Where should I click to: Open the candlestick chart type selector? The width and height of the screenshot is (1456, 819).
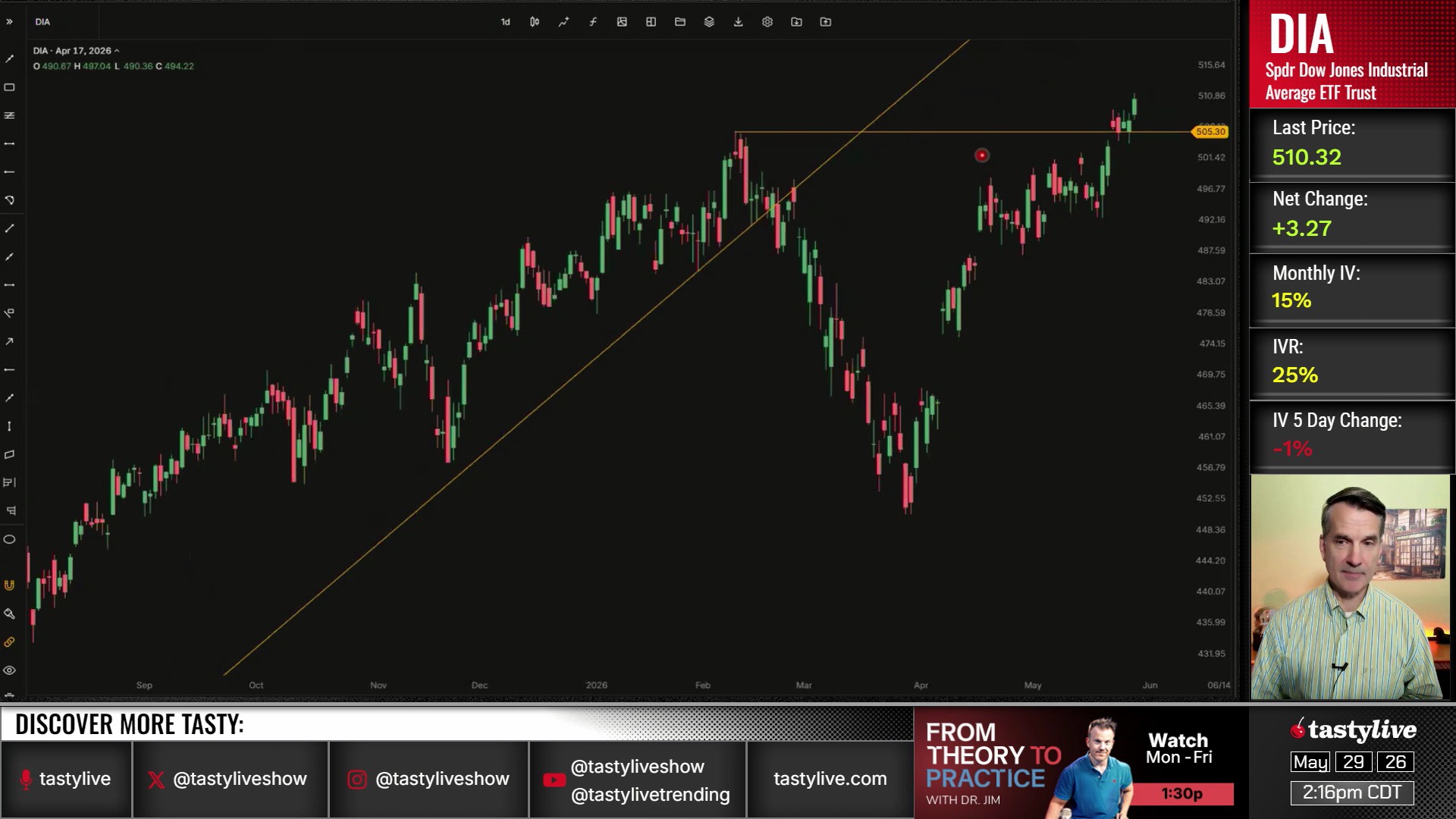click(x=535, y=22)
